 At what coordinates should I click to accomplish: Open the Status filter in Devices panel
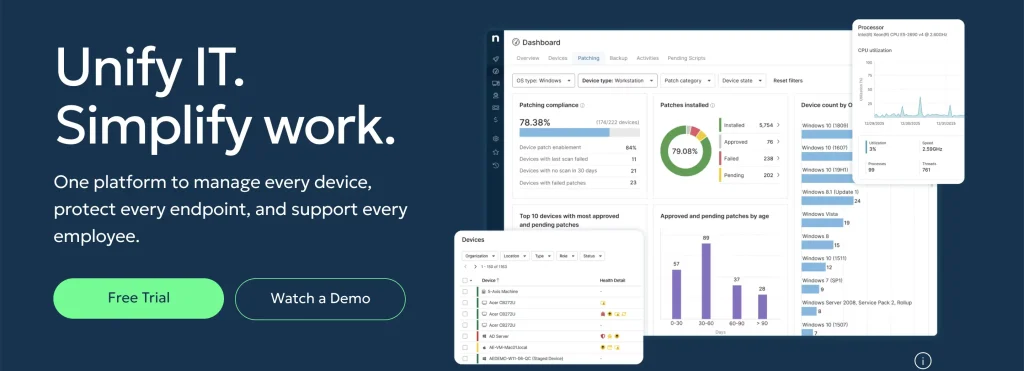(592, 256)
